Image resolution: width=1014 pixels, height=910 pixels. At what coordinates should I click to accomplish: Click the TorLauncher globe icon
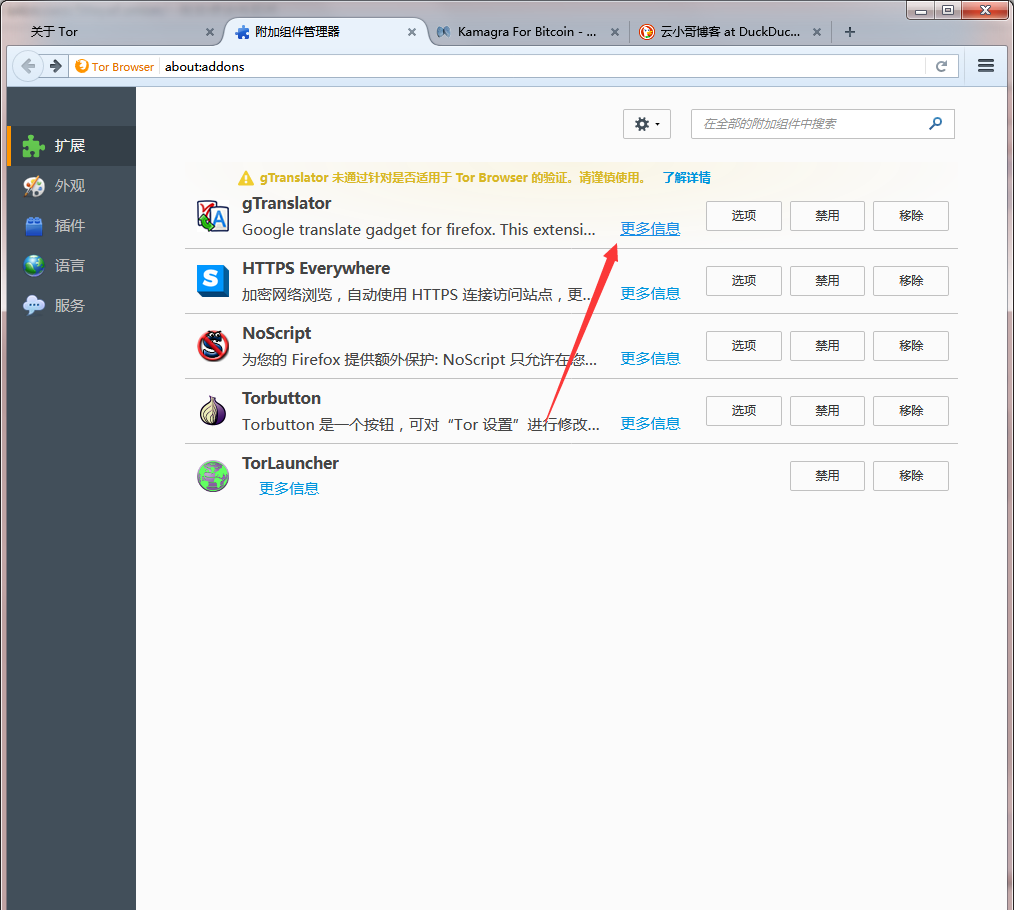click(x=213, y=476)
